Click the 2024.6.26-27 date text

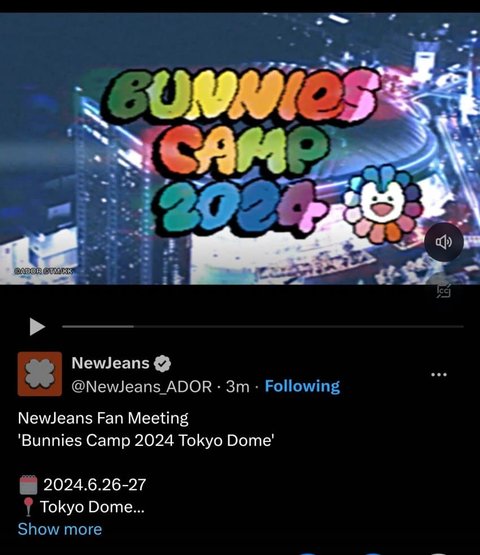(x=95, y=485)
